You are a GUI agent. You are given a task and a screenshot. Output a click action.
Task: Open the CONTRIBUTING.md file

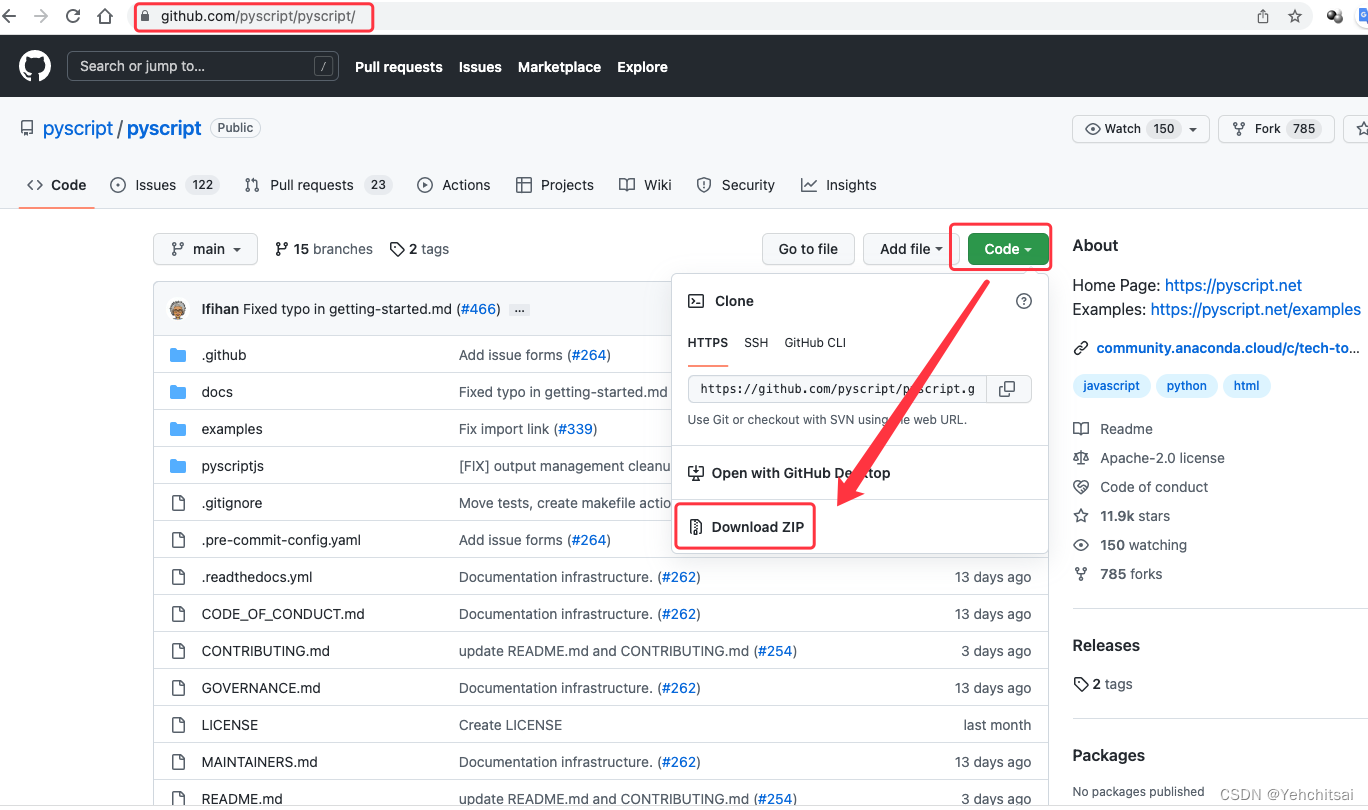(266, 651)
